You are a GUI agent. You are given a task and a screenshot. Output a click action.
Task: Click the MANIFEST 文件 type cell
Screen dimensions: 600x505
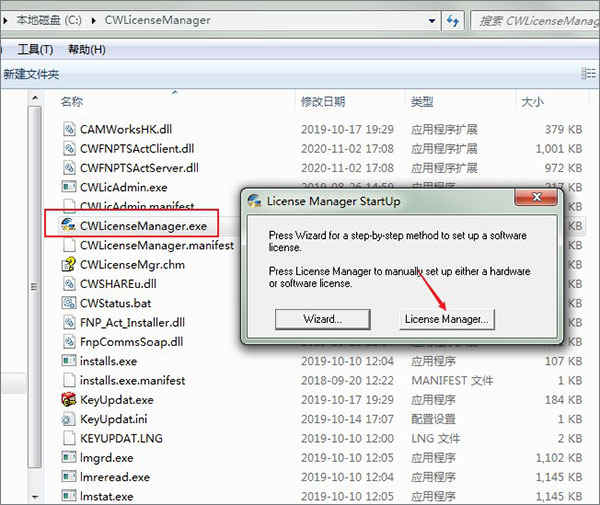pos(452,381)
